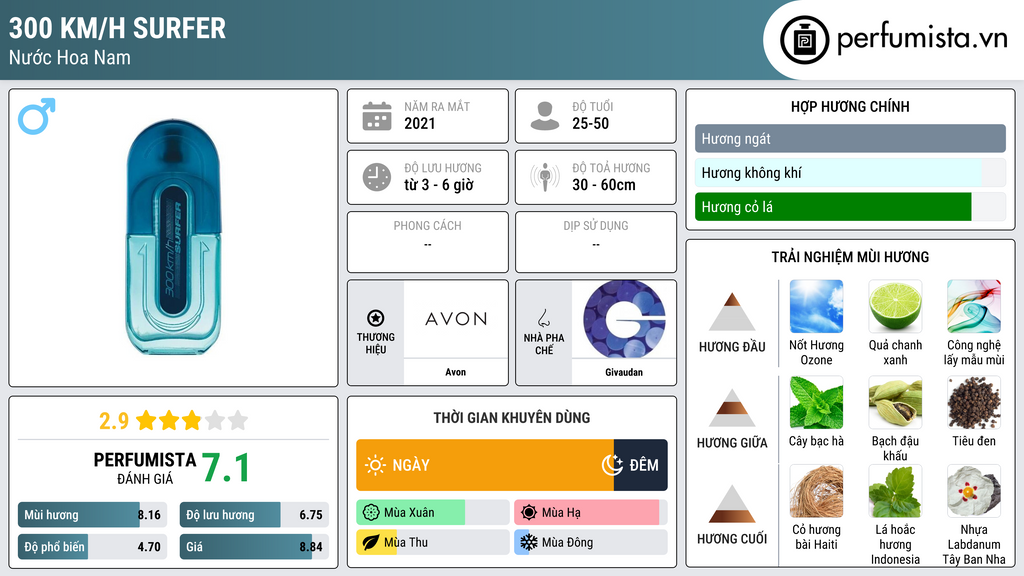Click the sun icon in the Ngày bar
The height and width of the screenshot is (576, 1024).
click(x=375, y=465)
